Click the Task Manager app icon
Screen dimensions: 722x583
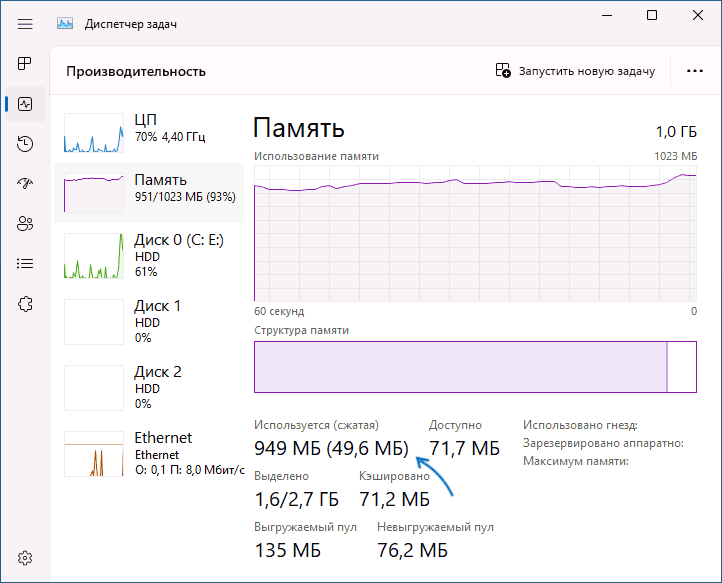[x=65, y=23]
